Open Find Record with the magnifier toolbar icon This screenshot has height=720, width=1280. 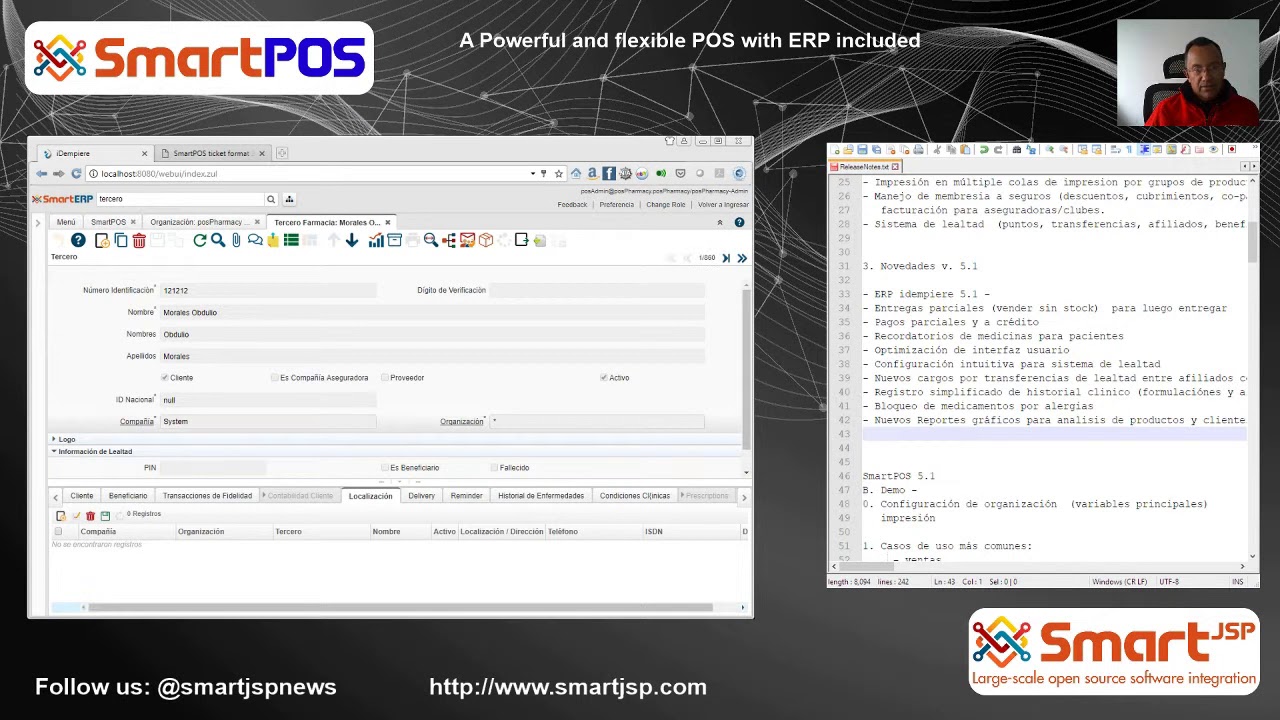(x=218, y=240)
